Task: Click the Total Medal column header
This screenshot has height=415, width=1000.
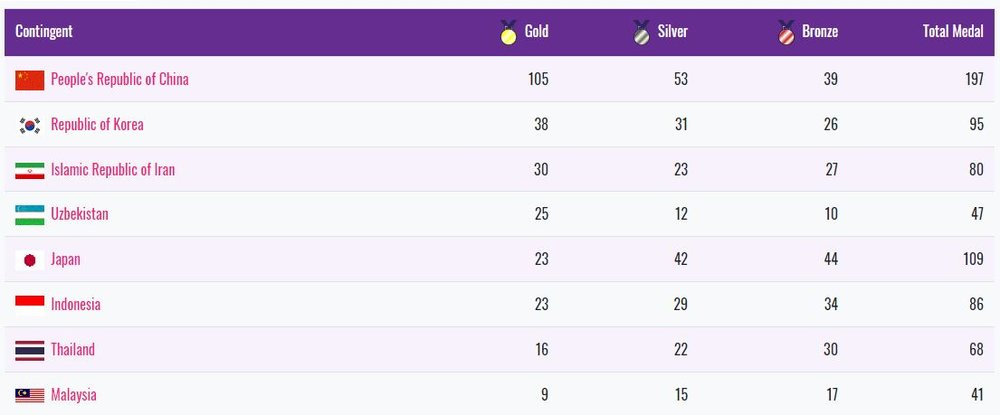Action: 953,31
